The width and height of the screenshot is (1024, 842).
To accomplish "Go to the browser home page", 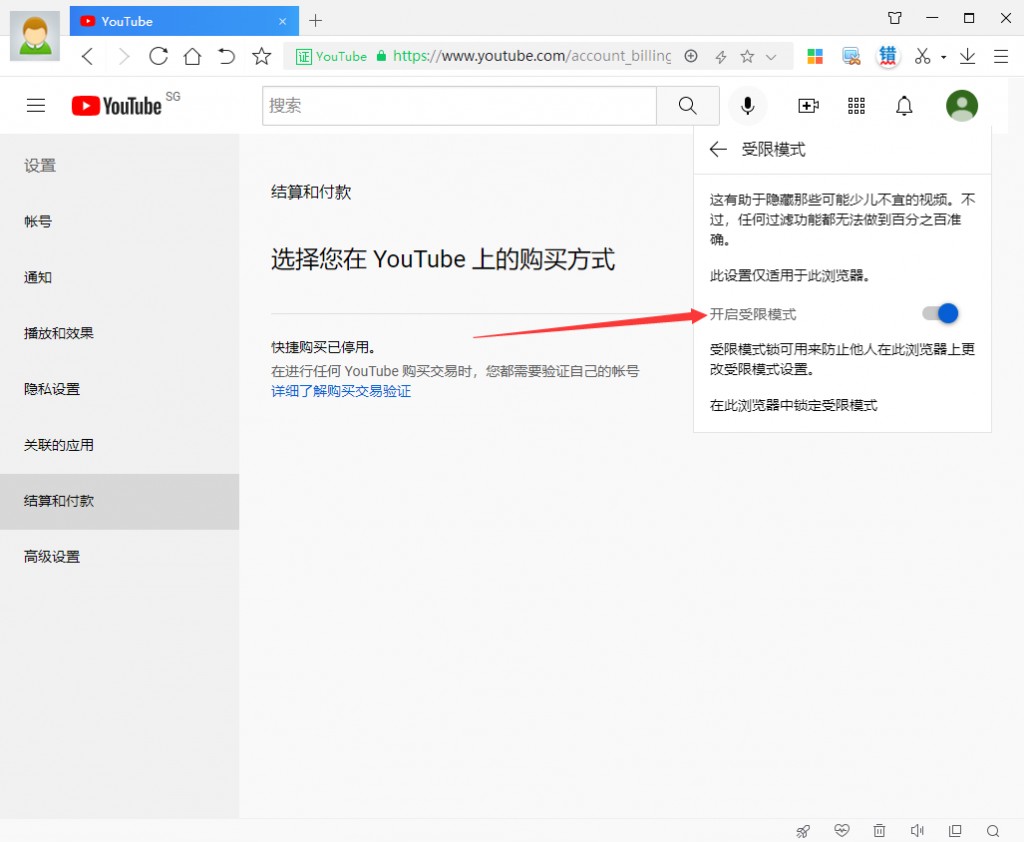I will tap(192, 57).
